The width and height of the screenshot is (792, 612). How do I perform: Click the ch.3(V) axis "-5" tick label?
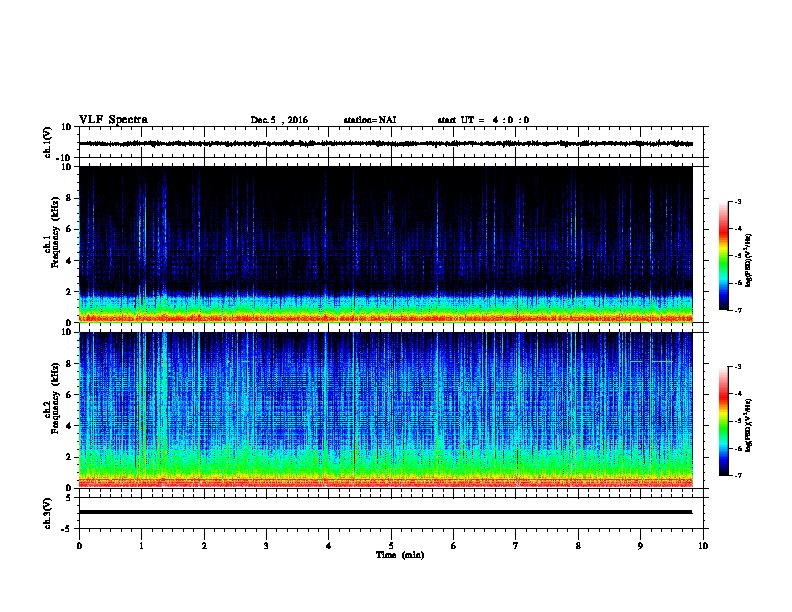[x=67, y=529]
